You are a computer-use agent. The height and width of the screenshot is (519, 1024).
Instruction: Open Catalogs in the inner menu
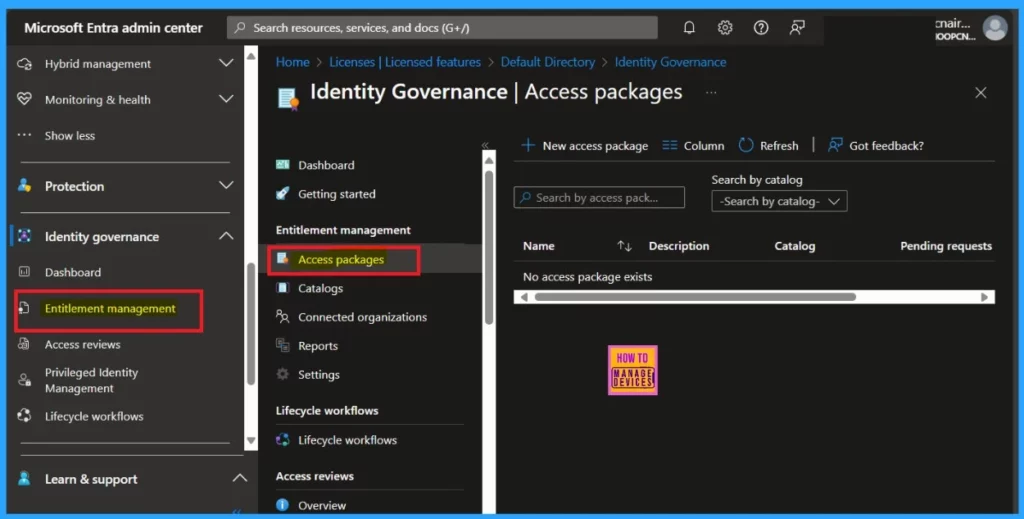pyautogui.click(x=320, y=288)
